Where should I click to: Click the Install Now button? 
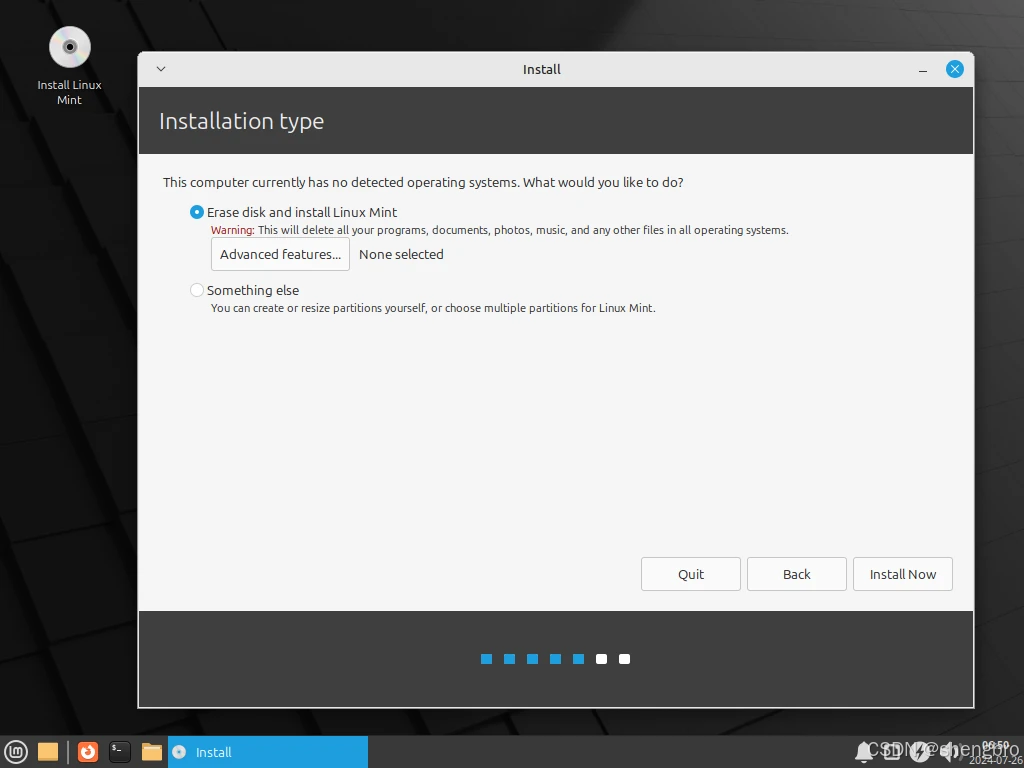(902, 574)
